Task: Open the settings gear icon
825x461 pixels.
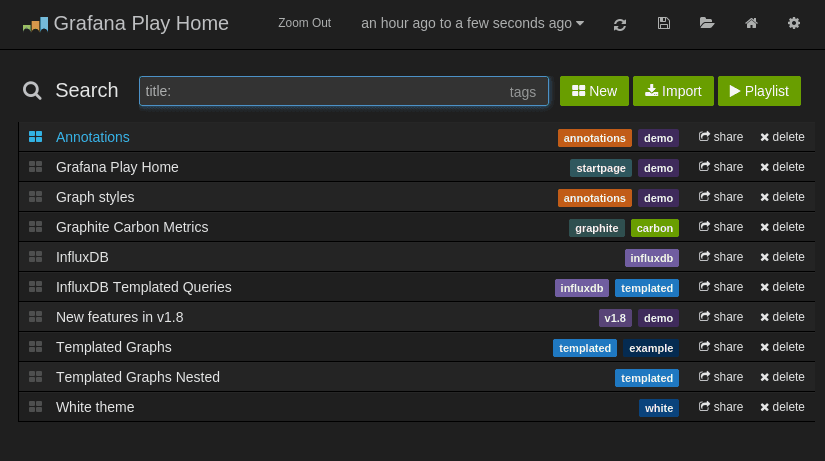Action: [x=794, y=23]
